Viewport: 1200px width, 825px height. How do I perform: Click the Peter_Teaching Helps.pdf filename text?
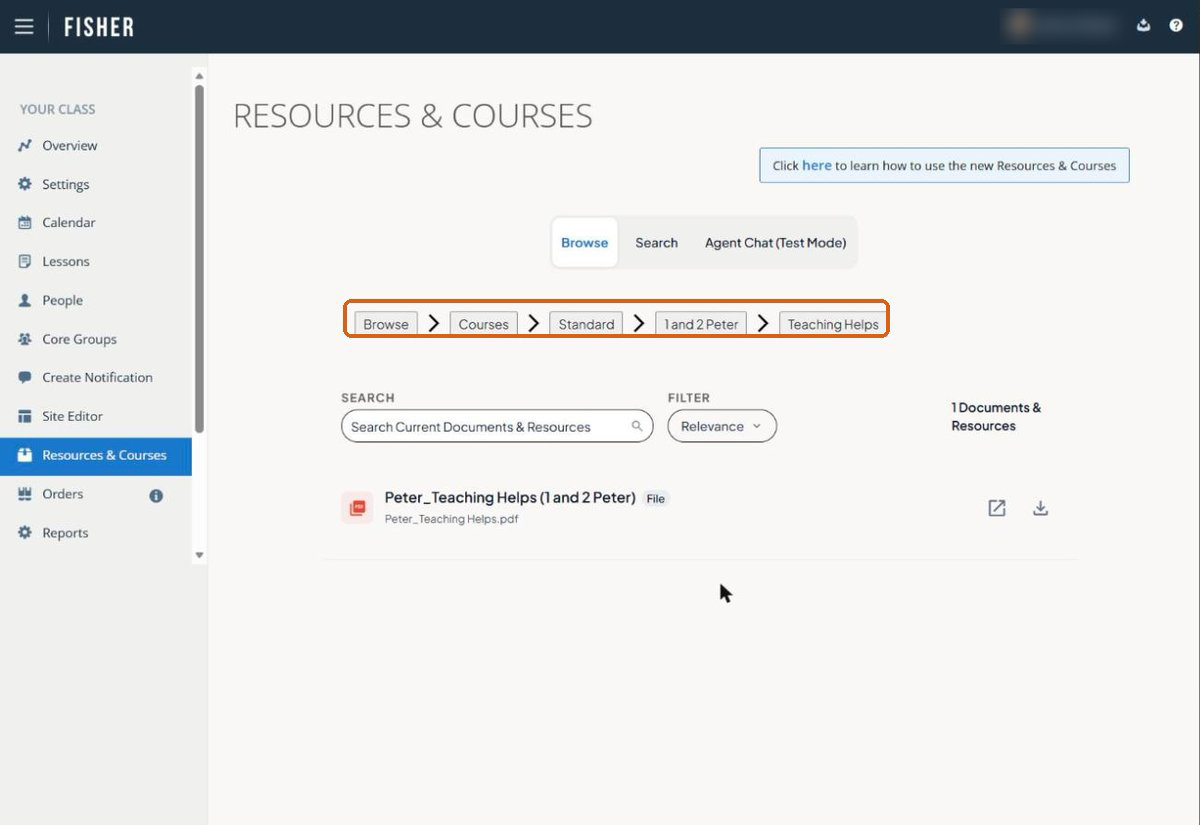[451, 519]
